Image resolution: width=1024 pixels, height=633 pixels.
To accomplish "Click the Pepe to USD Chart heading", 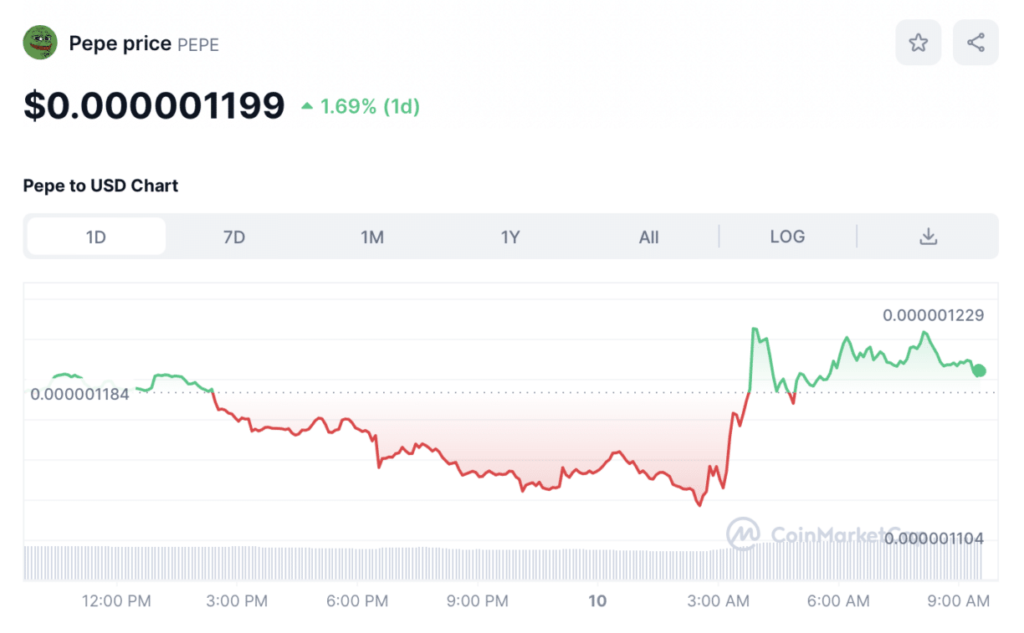I will [x=101, y=185].
